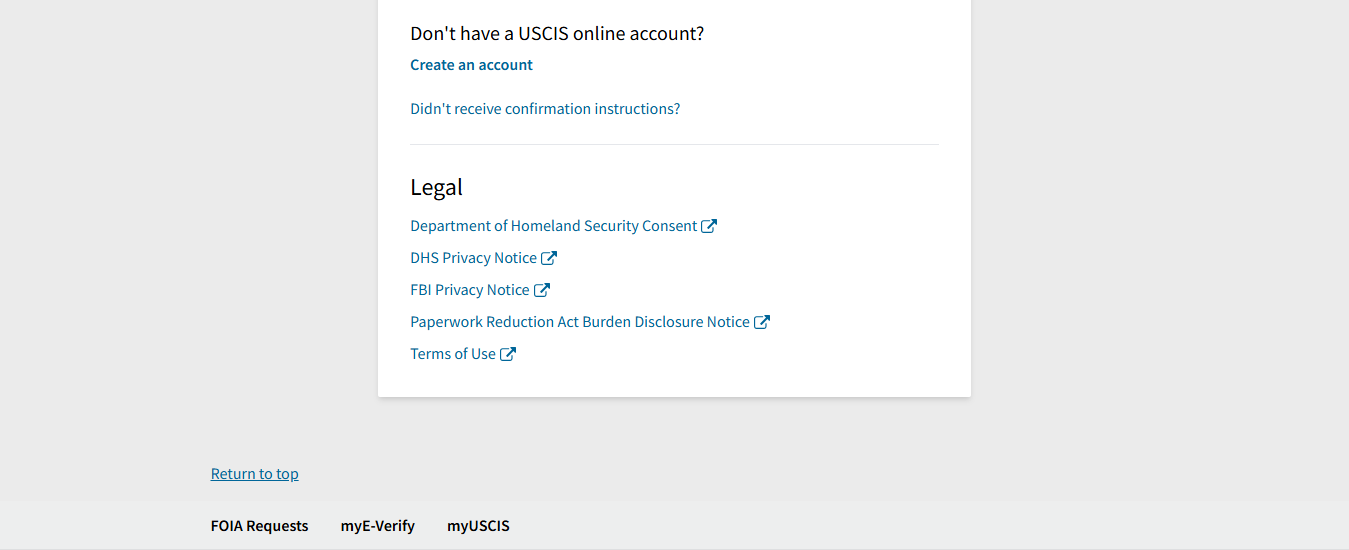The image size is (1349, 550).
Task: Open myUSCIS from the footer navigation
Action: coord(478,526)
